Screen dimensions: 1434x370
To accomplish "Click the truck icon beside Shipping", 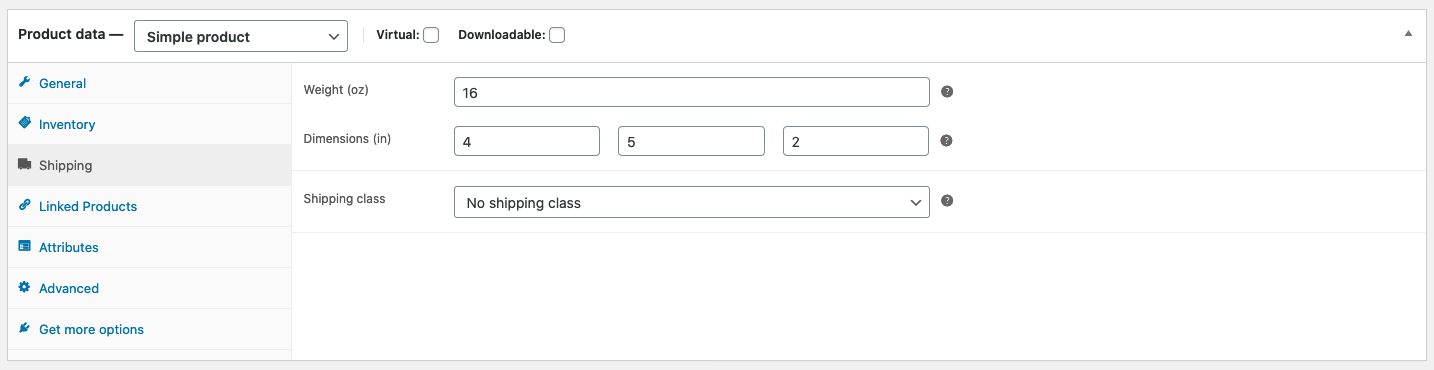I will [25, 164].
